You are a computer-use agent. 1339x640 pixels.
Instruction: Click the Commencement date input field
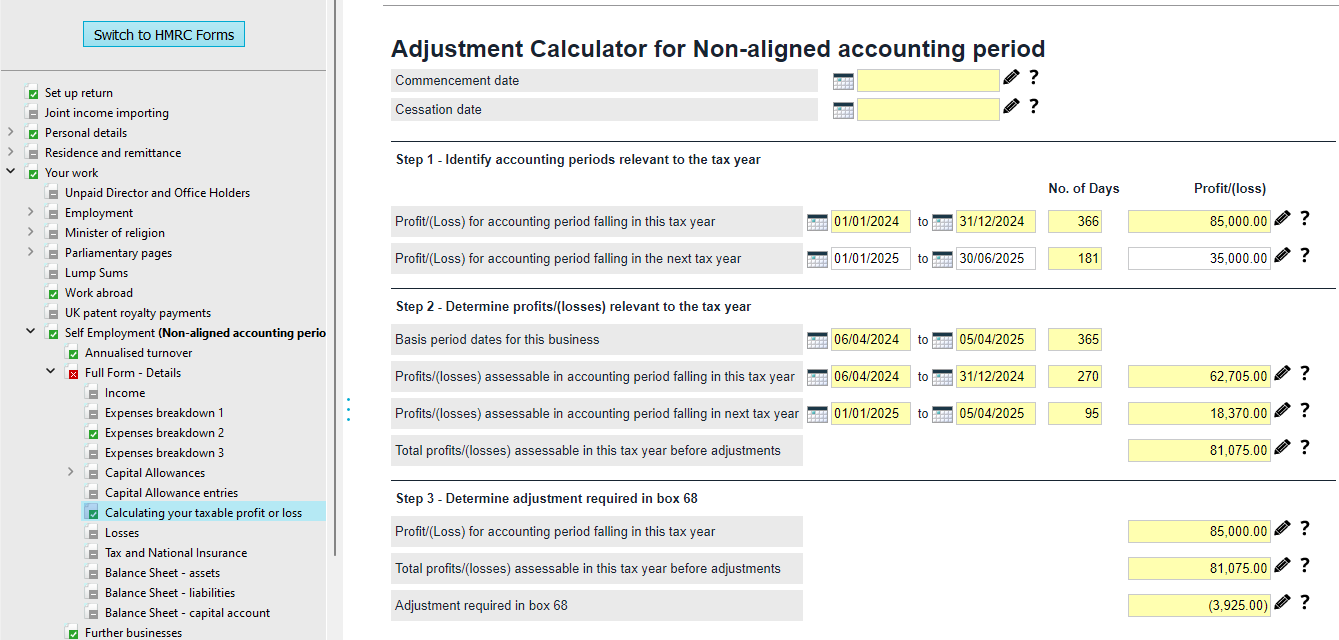pos(928,81)
